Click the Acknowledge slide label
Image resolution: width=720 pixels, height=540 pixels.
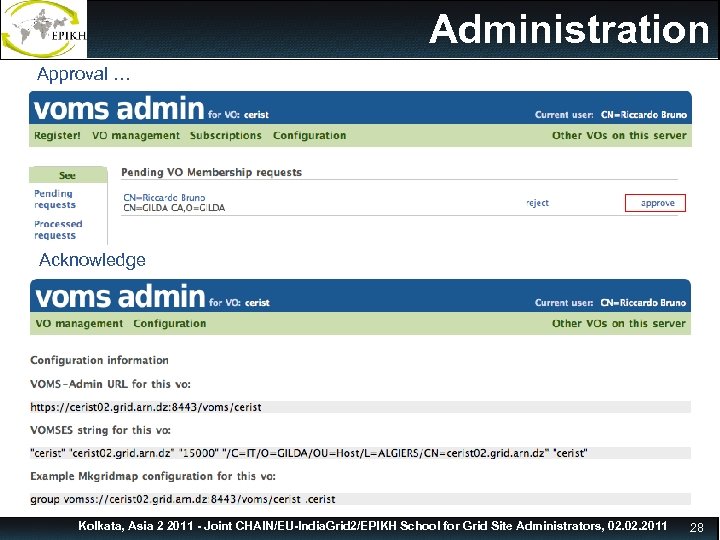coord(92,260)
